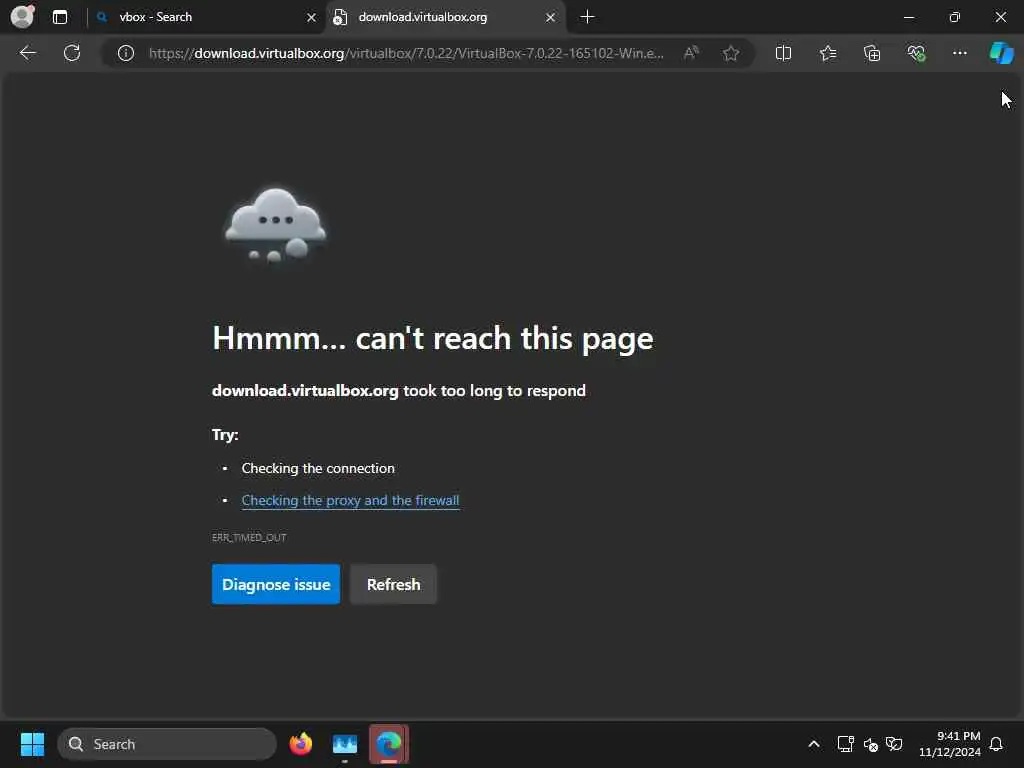Select the ERR_TIMED_OUT error code text
This screenshot has width=1024, height=768.
click(249, 537)
